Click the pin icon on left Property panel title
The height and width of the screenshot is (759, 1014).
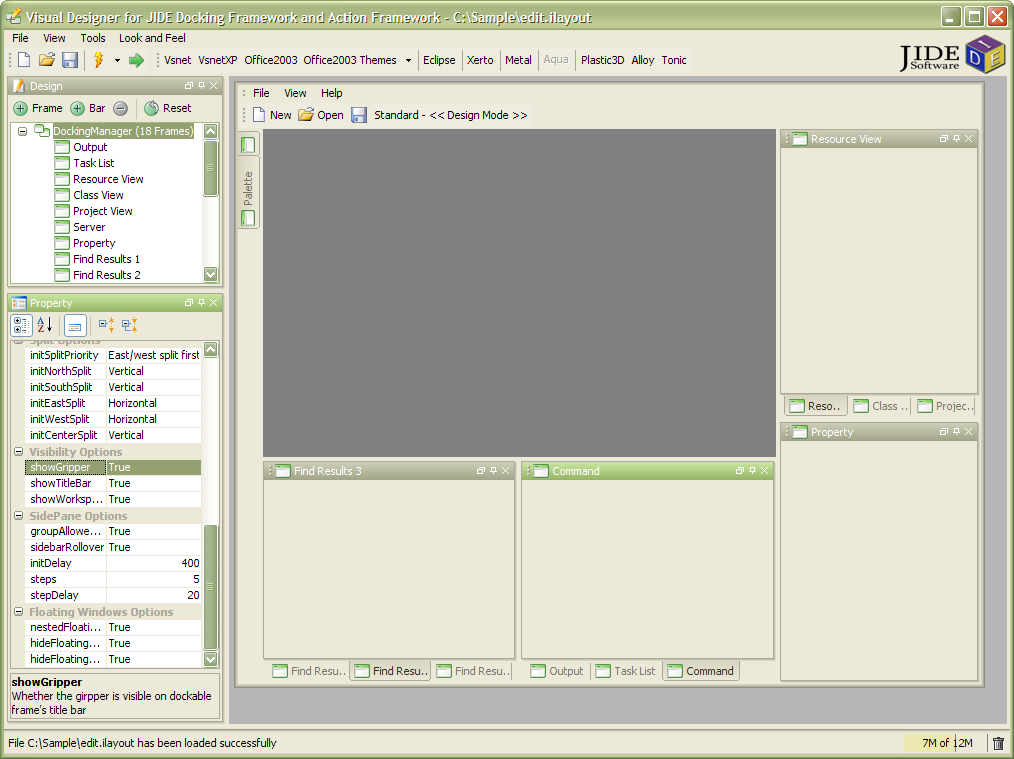pos(202,303)
